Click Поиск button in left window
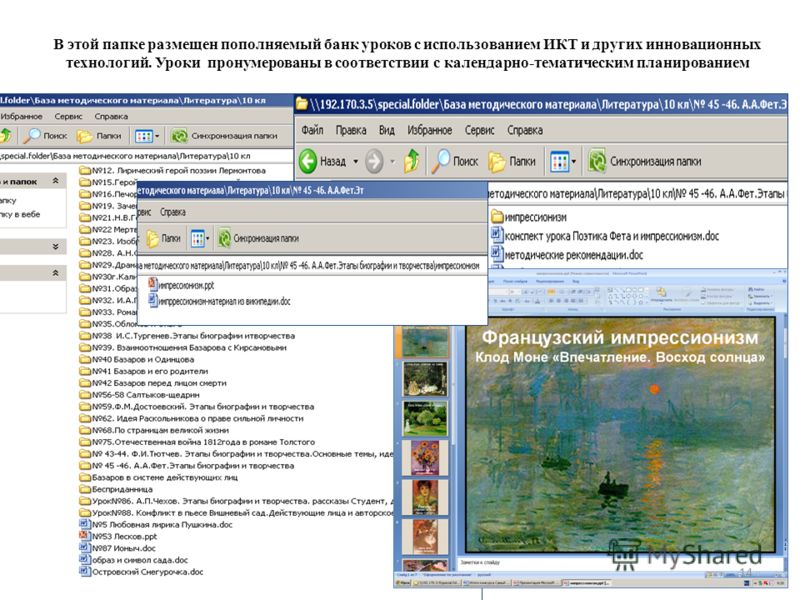This screenshot has height=600, width=800. click(x=45, y=136)
